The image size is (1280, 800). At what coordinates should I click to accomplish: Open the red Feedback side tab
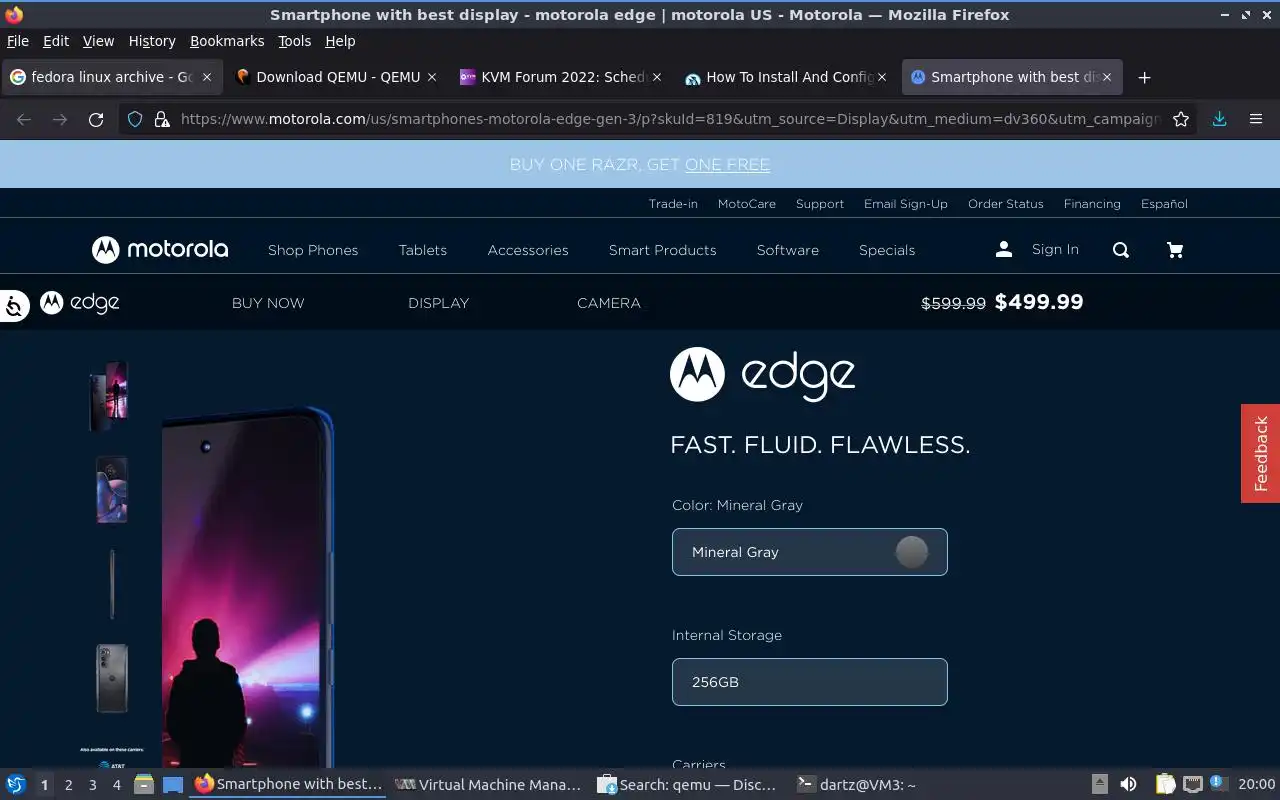point(1260,453)
